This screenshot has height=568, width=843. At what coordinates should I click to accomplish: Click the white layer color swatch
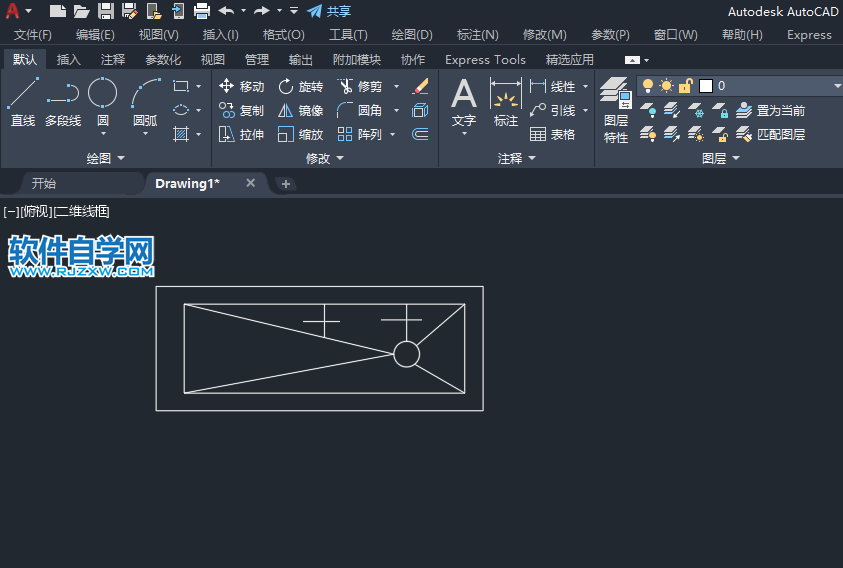tap(705, 86)
